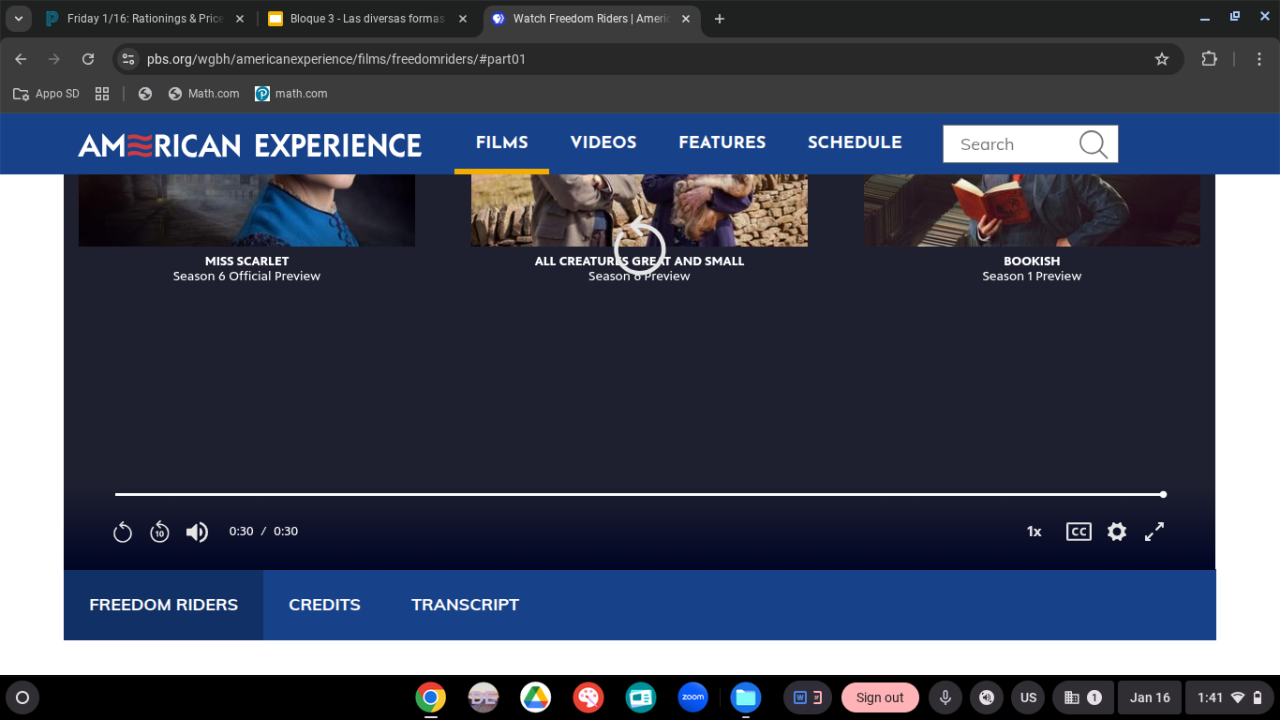1280x720 pixels.
Task: Open the FEATURES menu
Action: coord(722,142)
